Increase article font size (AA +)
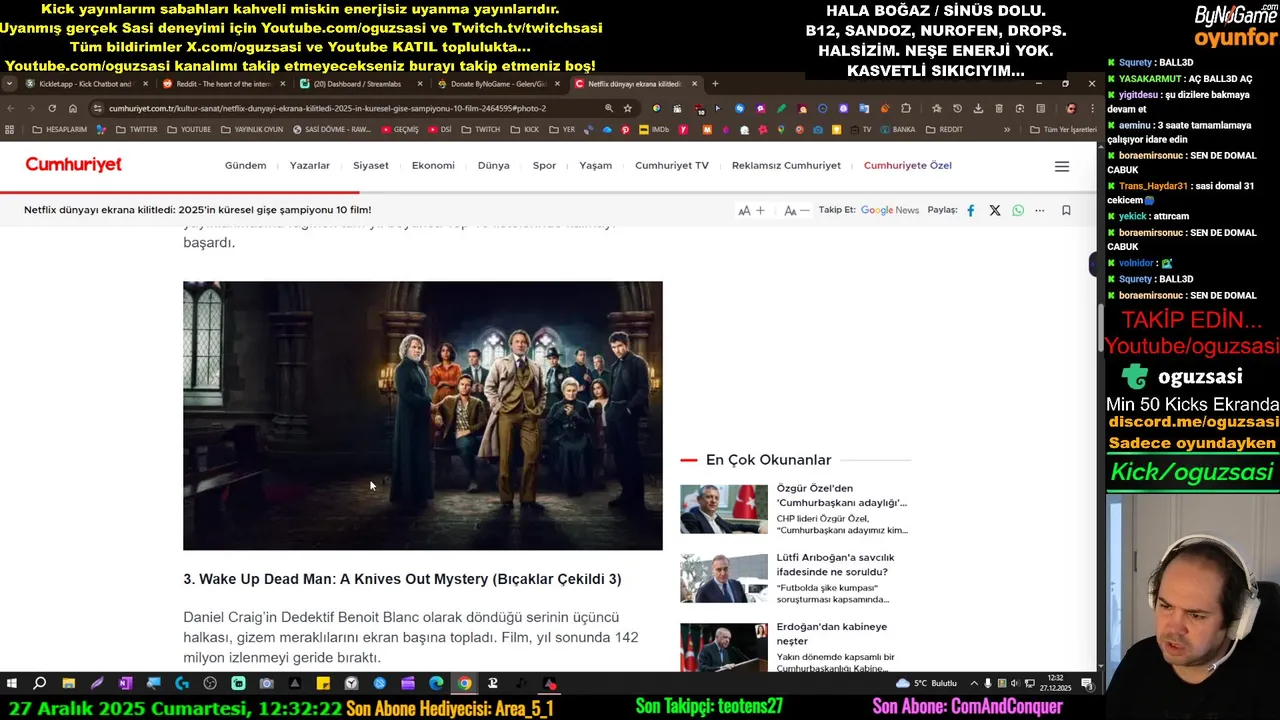 point(751,210)
